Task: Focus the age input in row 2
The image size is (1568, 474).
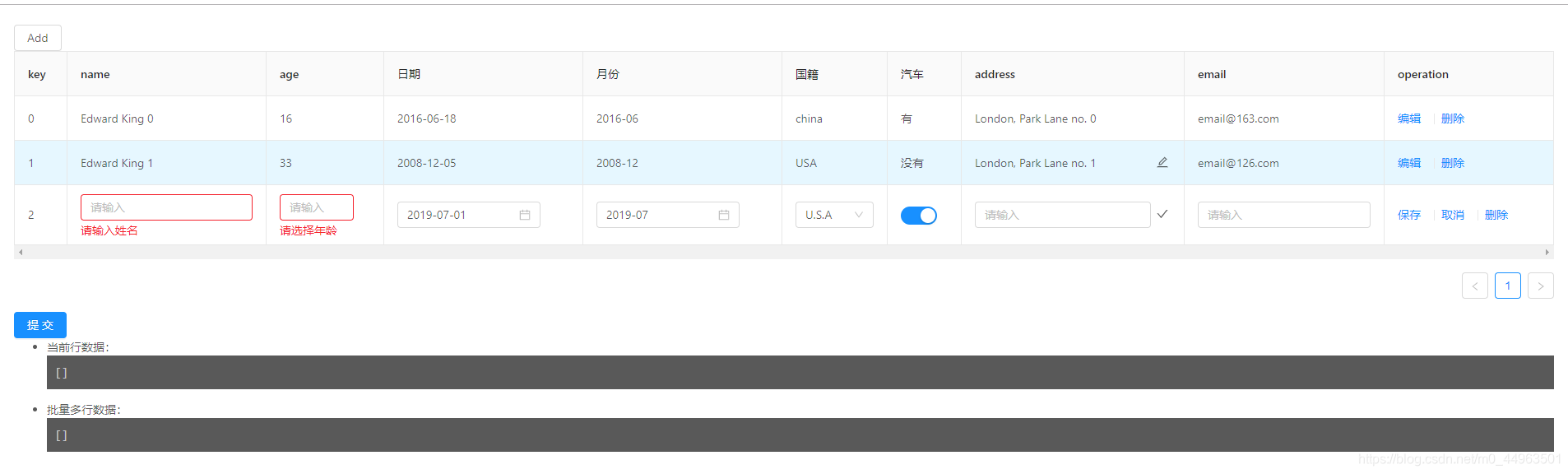Action: tap(317, 207)
